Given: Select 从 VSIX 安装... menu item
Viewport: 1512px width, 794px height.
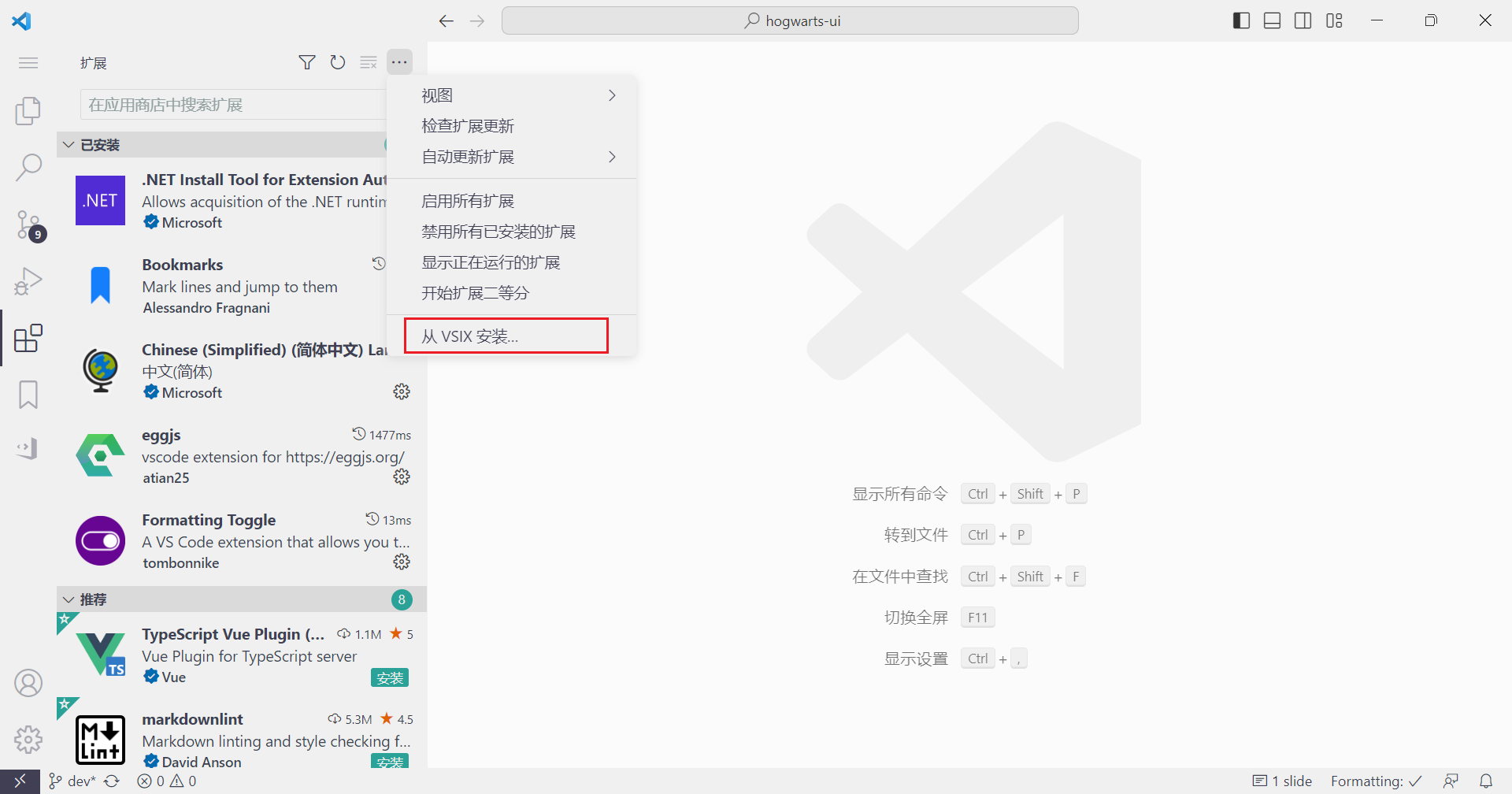Looking at the screenshot, I should click(x=506, y=336).
